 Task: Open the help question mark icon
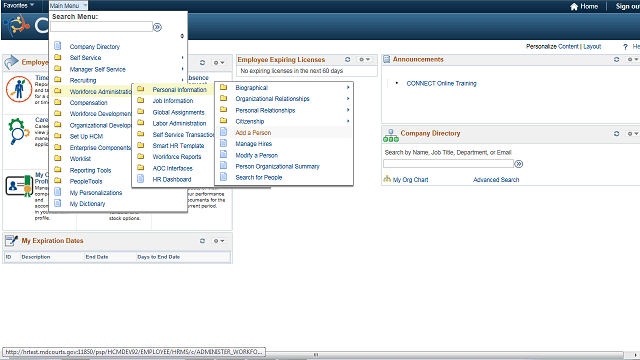pyautogui.click(x=625, y=47)
